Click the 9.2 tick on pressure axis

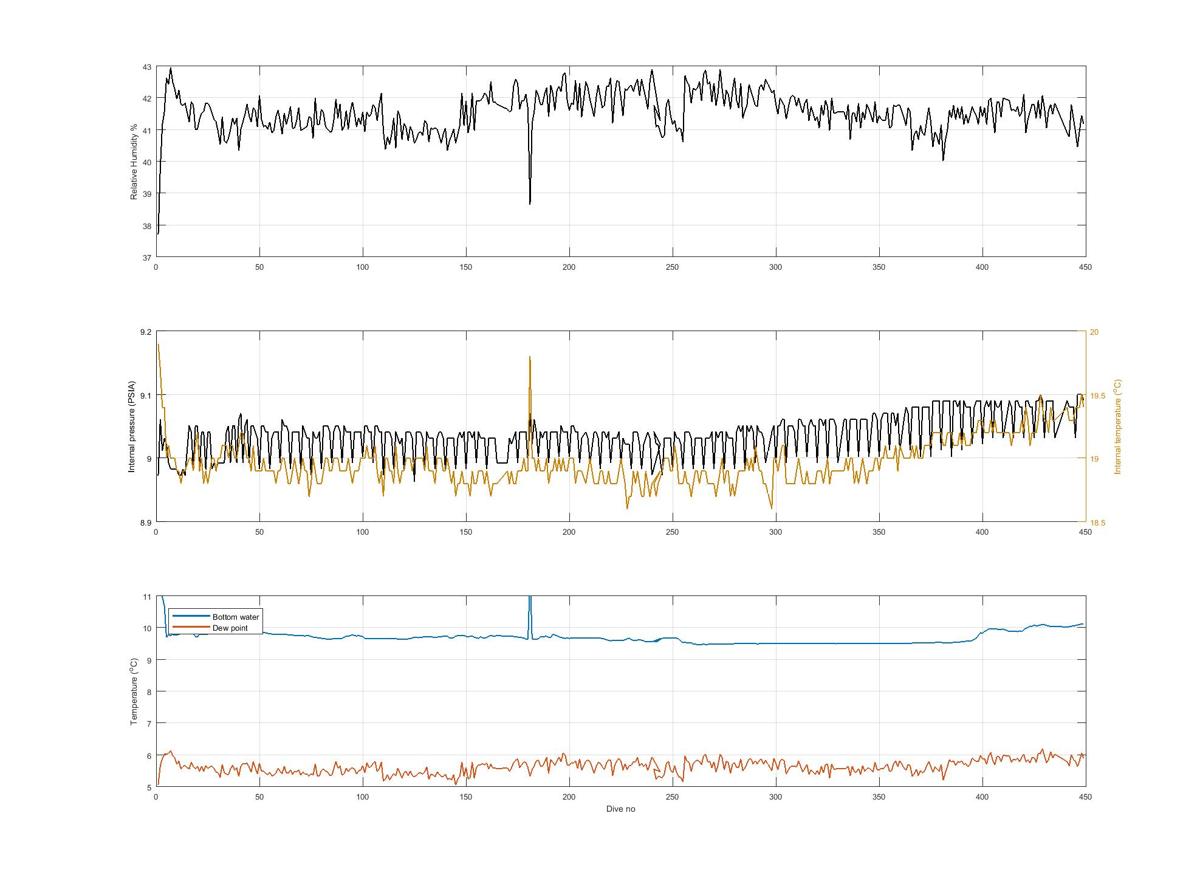pos(145,332)
